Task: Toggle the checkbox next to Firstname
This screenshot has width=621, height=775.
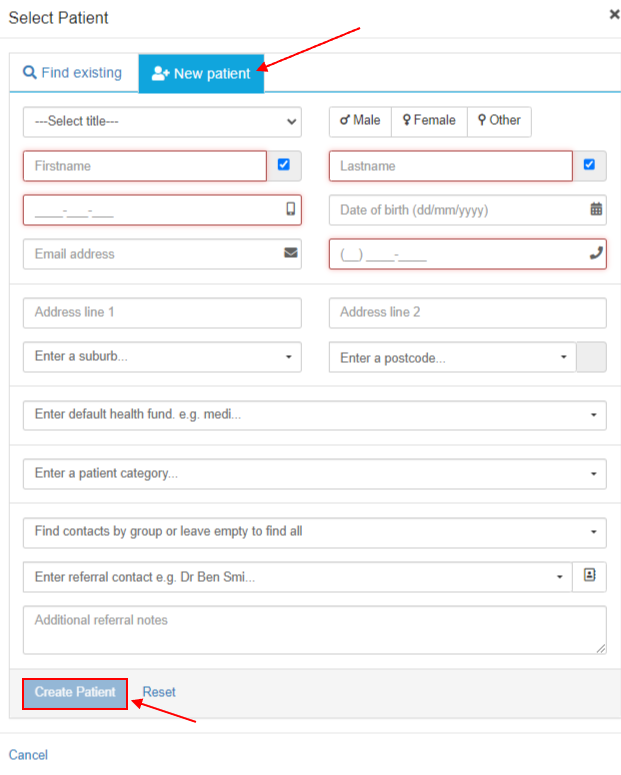Action: pos(284,165)
